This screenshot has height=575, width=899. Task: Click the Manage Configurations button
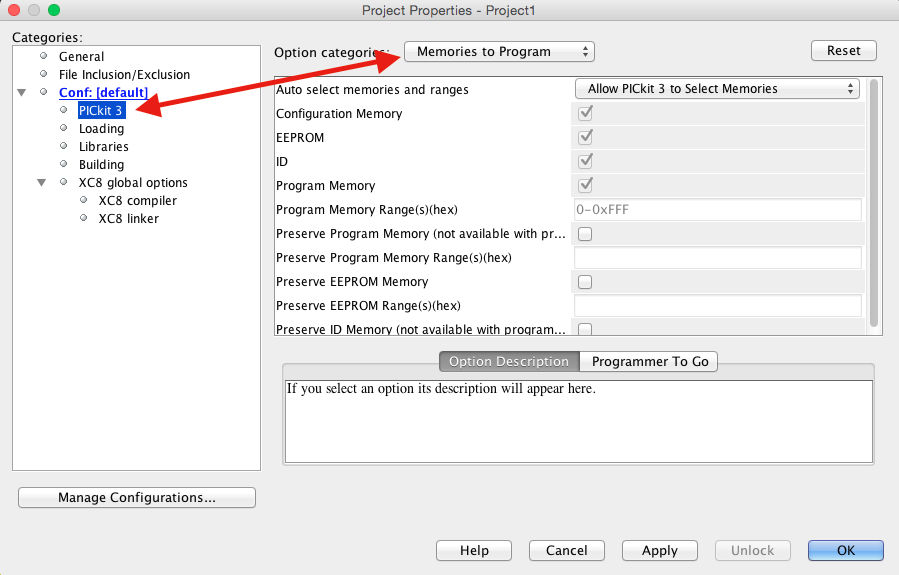coord(137,498)
